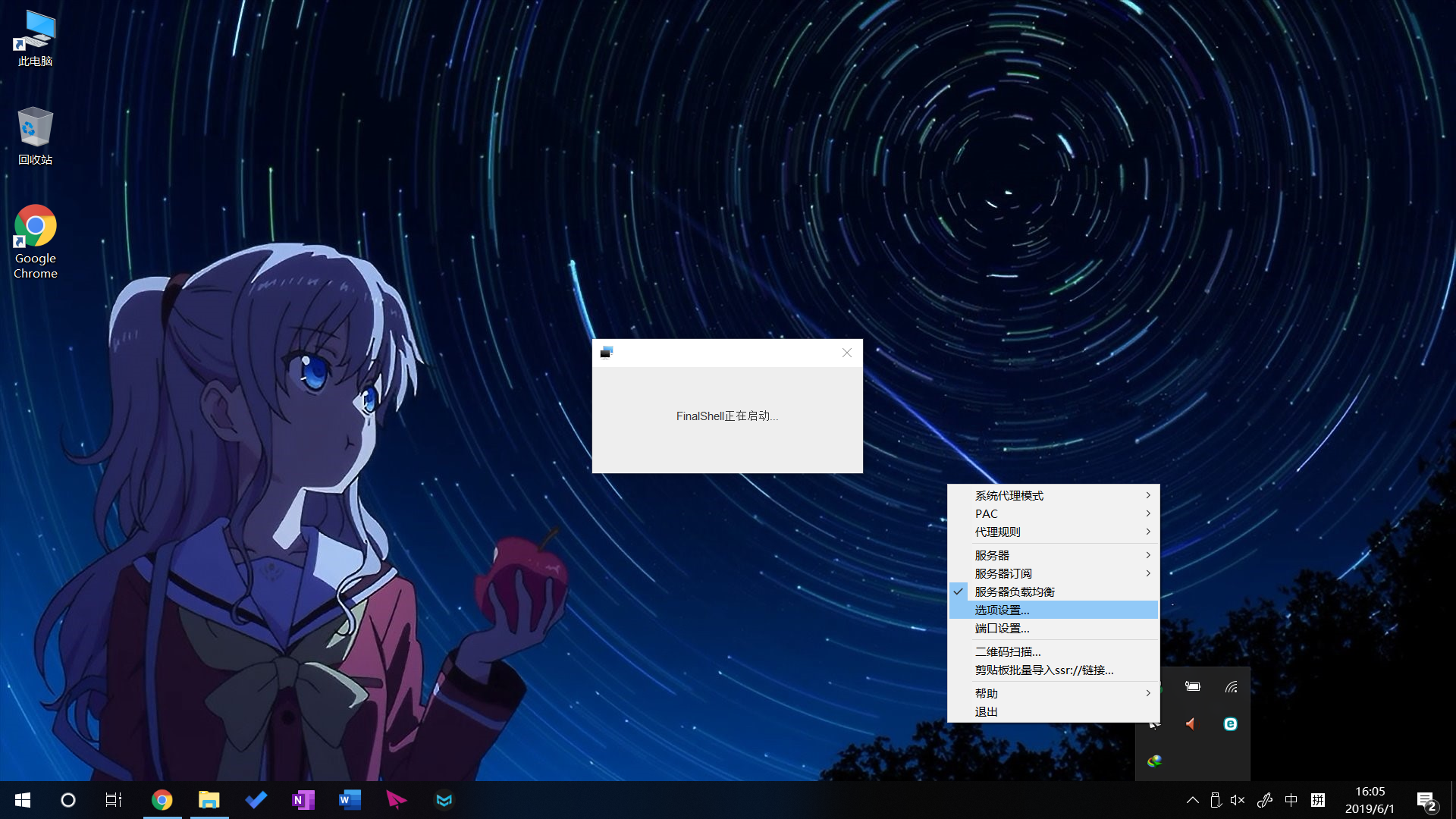Launch OneNote from the taskbar

pyautogui.click(x=303, y=800)
